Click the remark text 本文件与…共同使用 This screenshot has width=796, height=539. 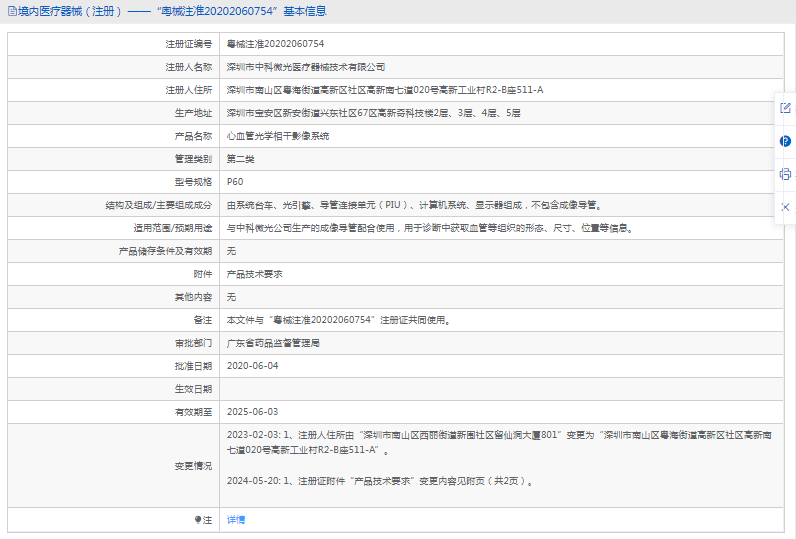(x=339, y=320)
